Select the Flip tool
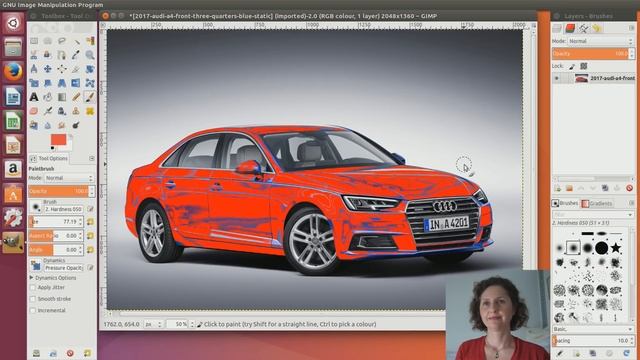Screen dimensions: 640x360 click(x=76, y=83)
